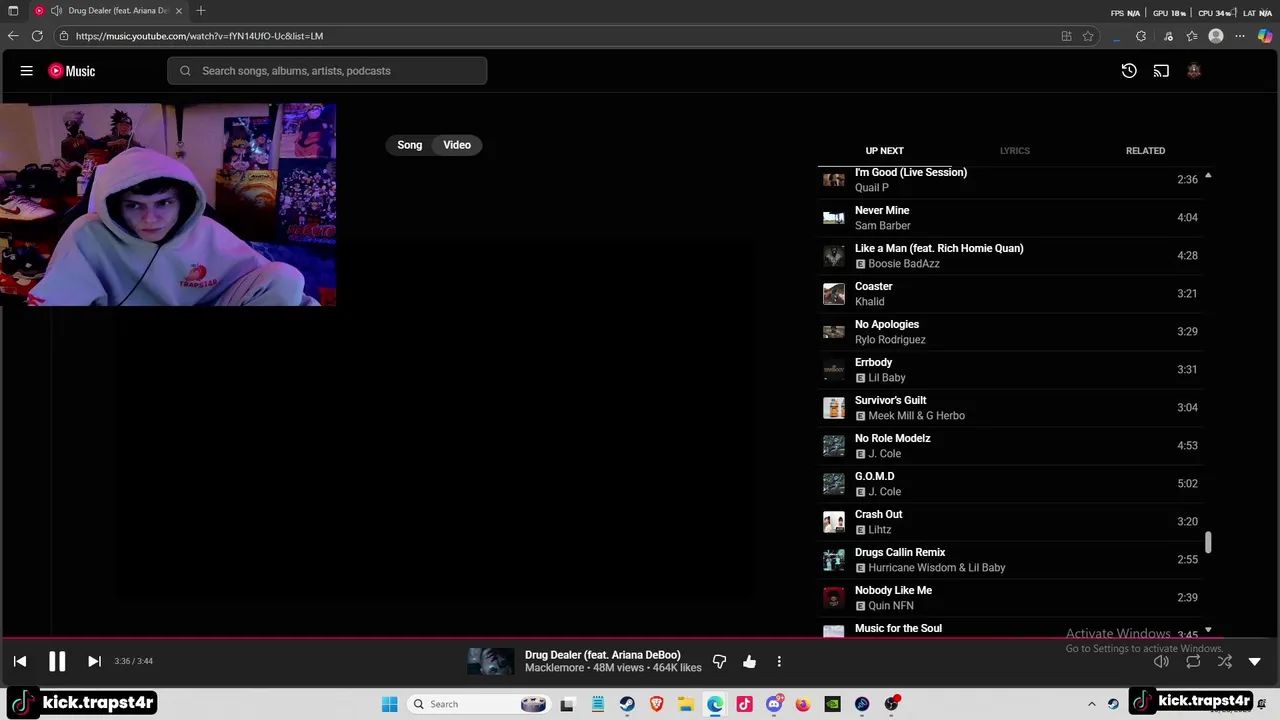Switch to Video mode
1280x720 pixels.
(x=457, y=145)
